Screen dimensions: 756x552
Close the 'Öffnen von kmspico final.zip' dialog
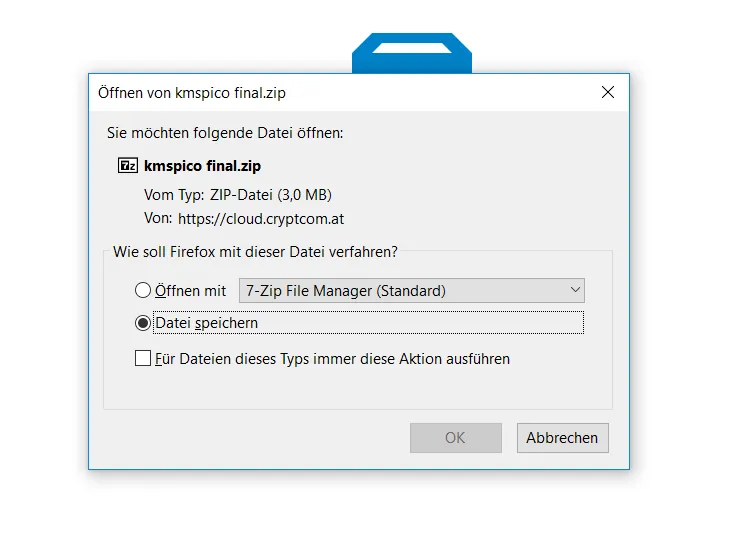[x=608, y=92]
